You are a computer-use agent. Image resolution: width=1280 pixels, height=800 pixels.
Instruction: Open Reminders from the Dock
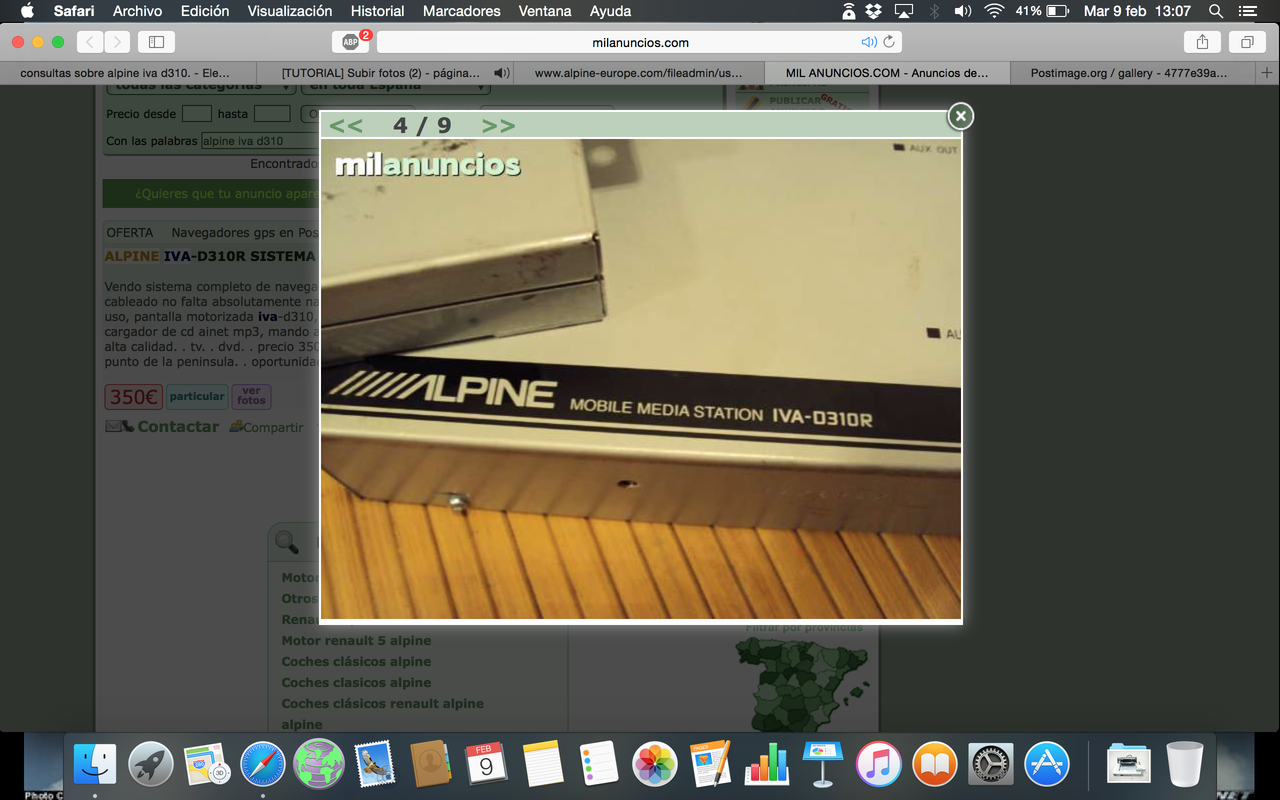(x=599, y=765)
